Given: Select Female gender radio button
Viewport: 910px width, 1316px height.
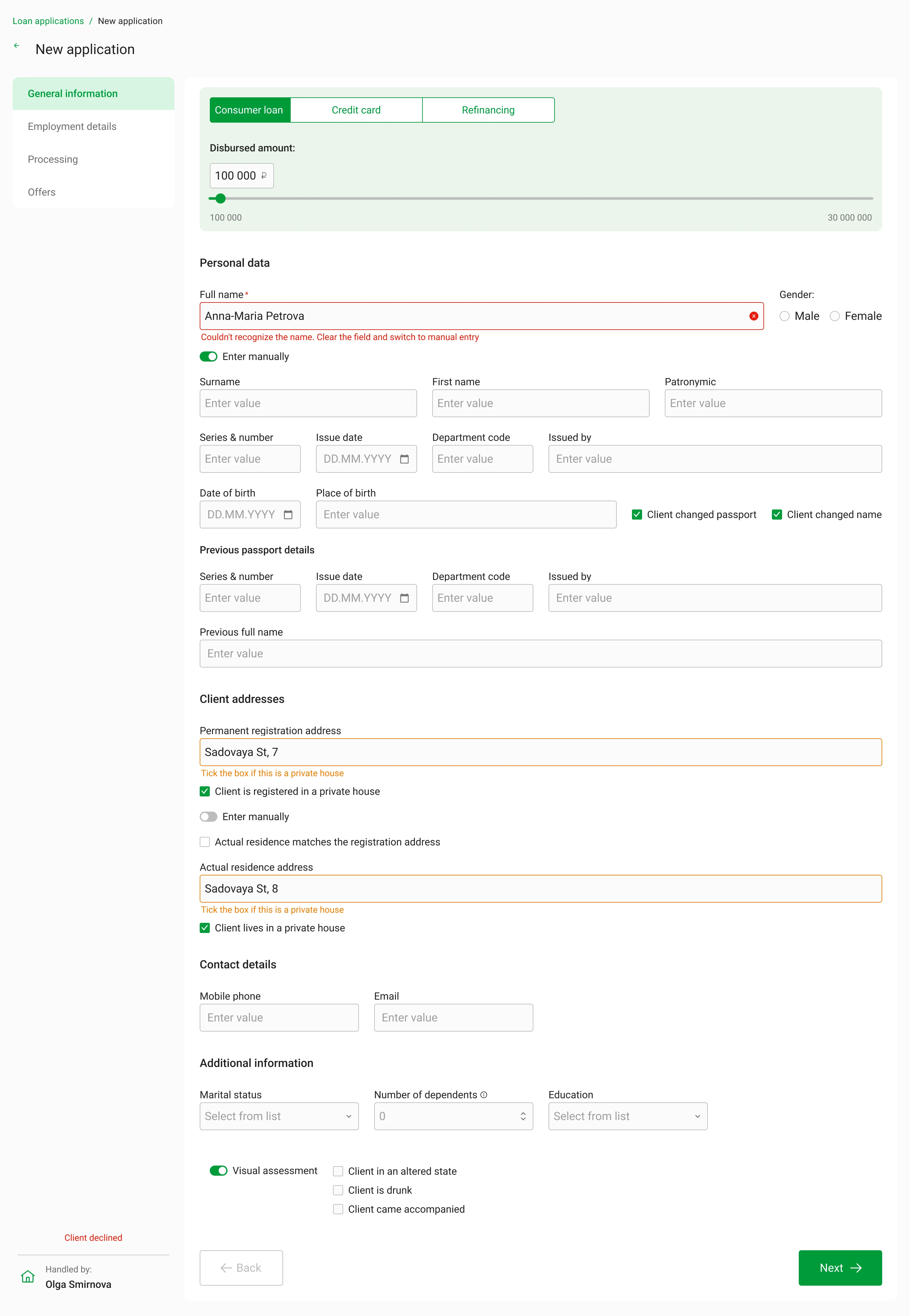Looking at the screenshot, I should coord(835,316).
